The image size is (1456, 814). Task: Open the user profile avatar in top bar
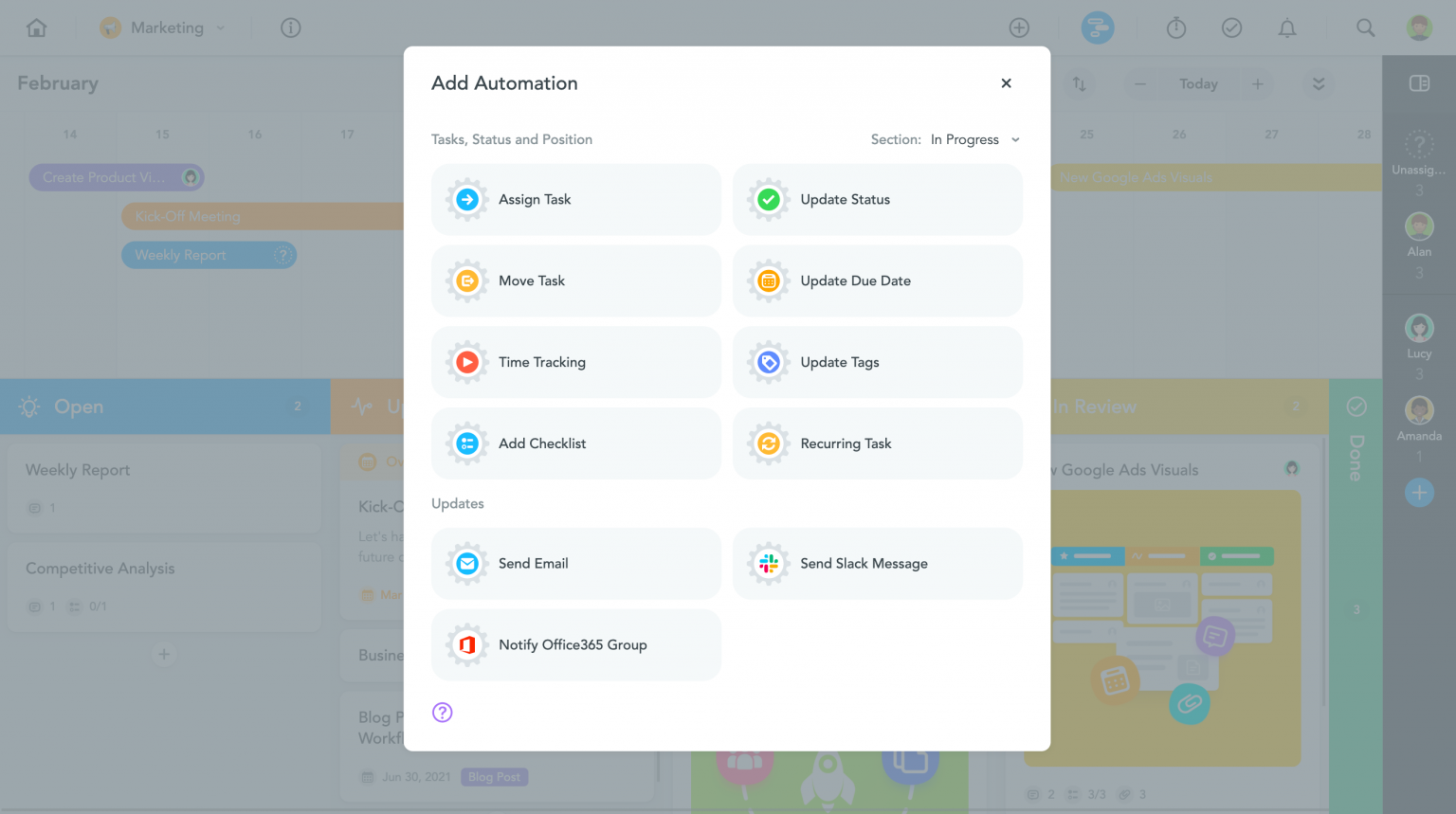1419,27
